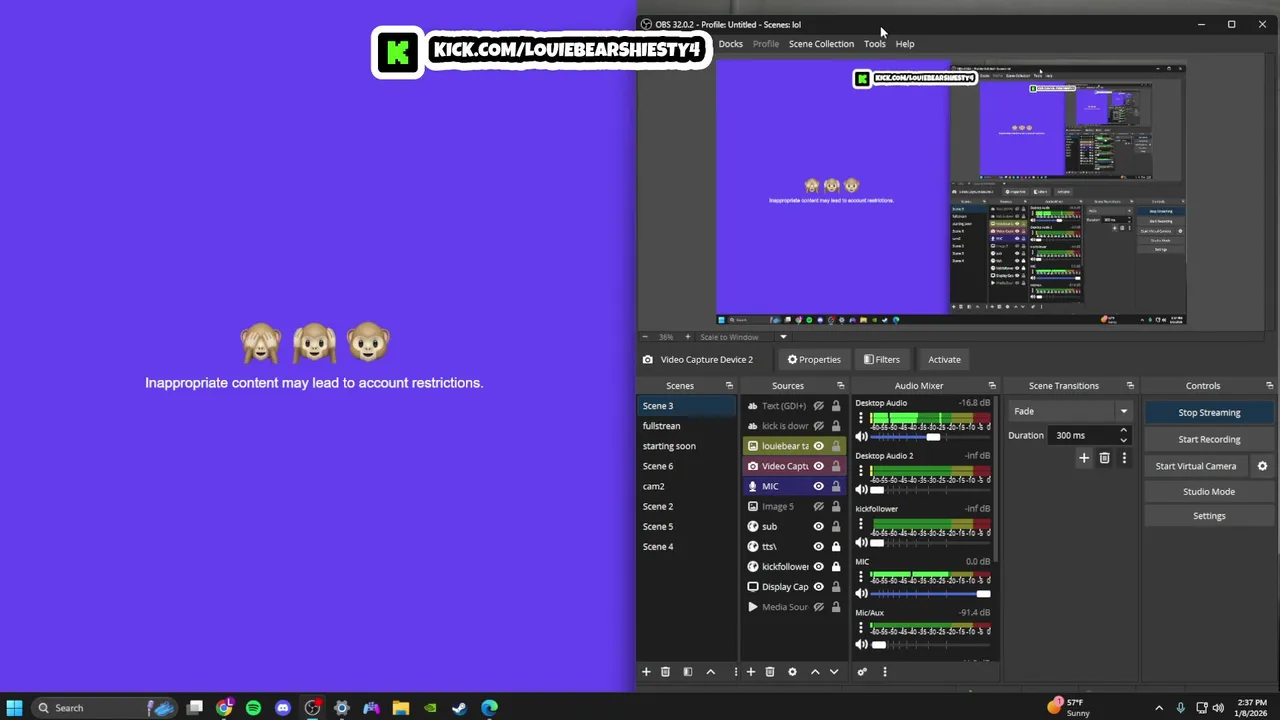1280x720 pixels.
Task: Open Desktop Audio three-dot options
Action: (861, 418)
